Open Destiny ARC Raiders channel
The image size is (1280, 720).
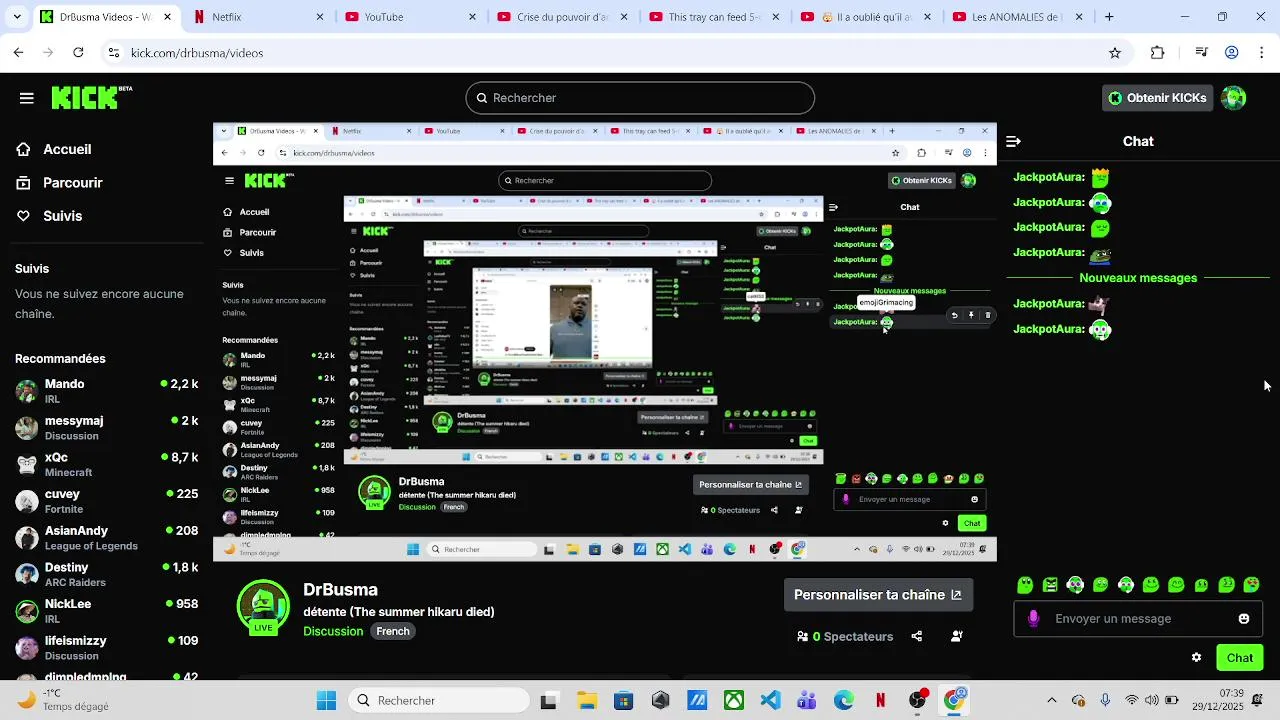click(107, 574)
